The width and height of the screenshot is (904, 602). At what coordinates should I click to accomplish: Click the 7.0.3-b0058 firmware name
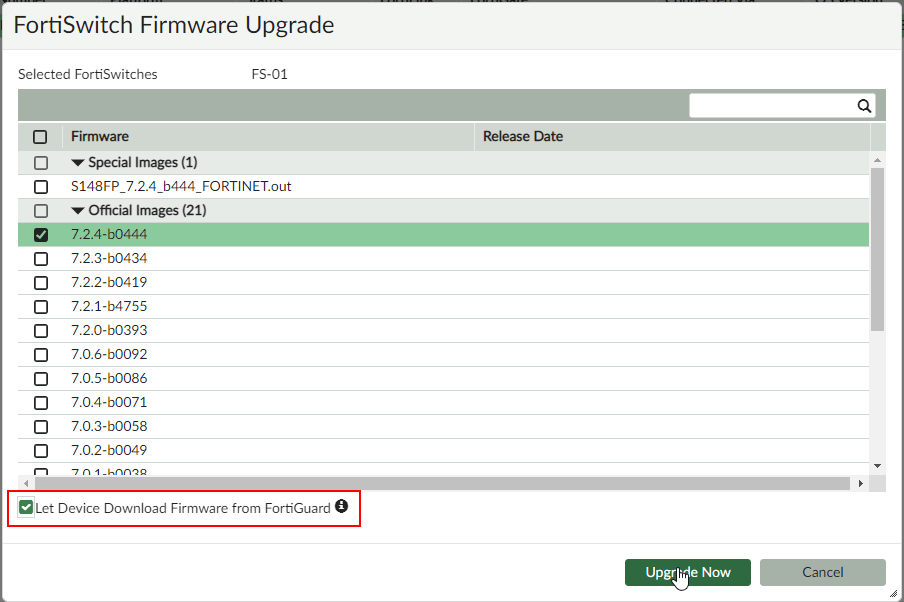[109, 427]
